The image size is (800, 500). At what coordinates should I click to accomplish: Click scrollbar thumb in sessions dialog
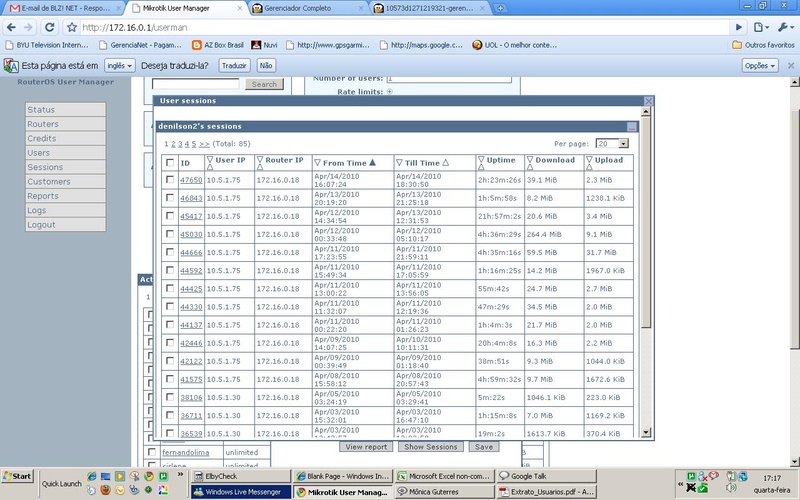(x=646, y=222)
